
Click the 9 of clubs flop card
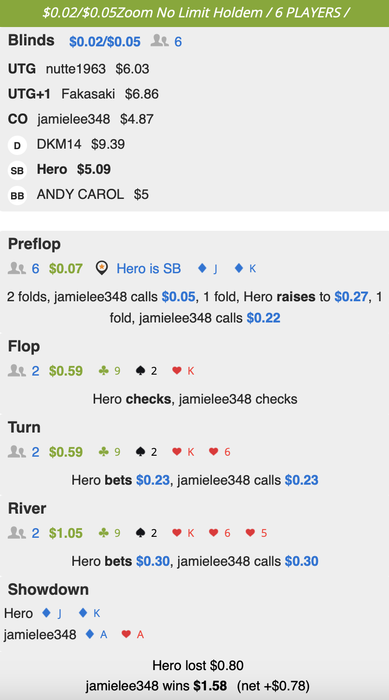pos(110,371)
